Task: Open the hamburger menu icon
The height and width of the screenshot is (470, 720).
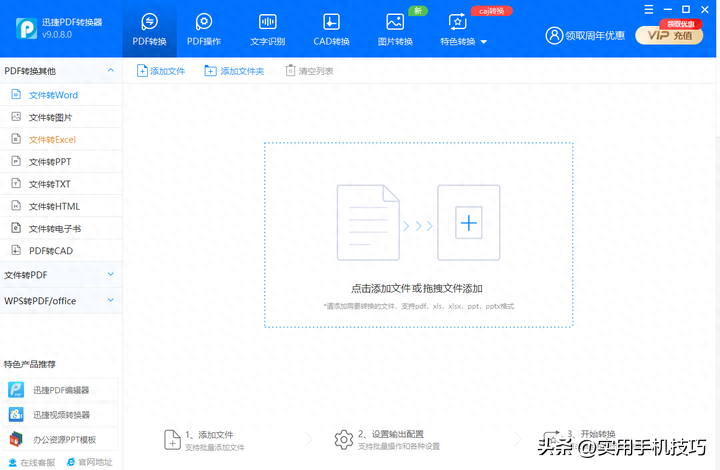Action: click(648, 9)
